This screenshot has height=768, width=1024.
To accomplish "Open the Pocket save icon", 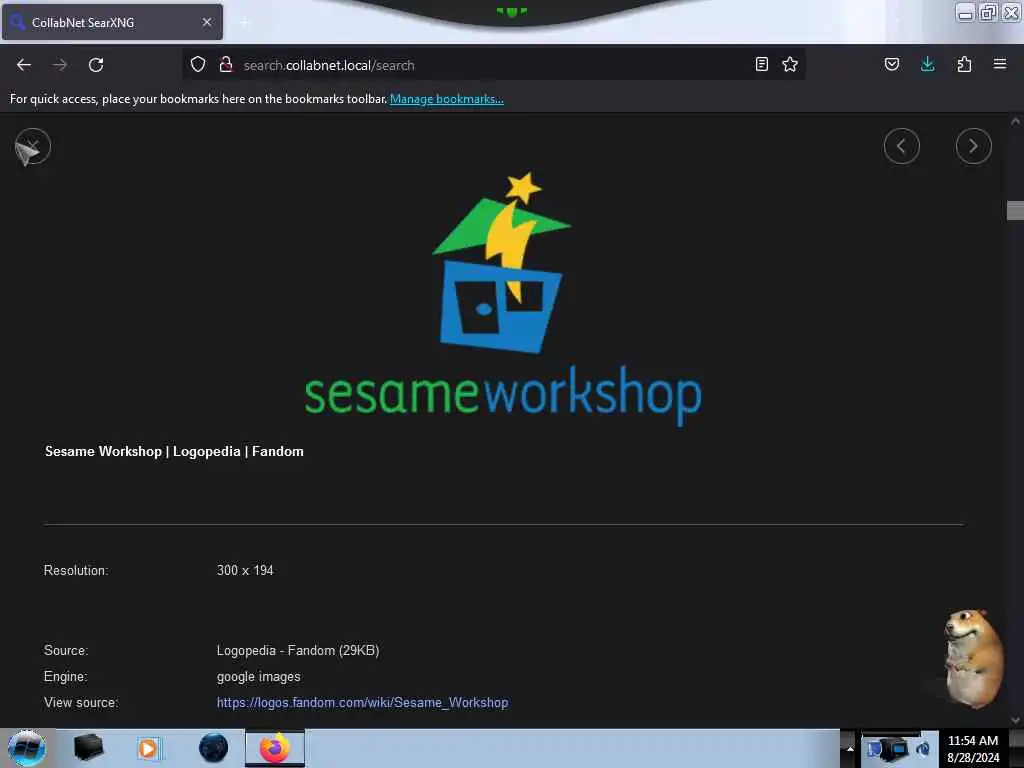I will click(892, 65).
